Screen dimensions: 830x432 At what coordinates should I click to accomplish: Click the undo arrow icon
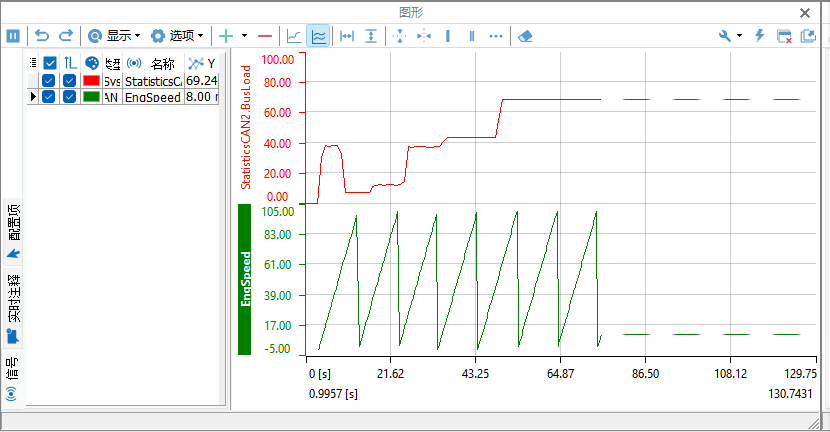click(x=42, y=35)
